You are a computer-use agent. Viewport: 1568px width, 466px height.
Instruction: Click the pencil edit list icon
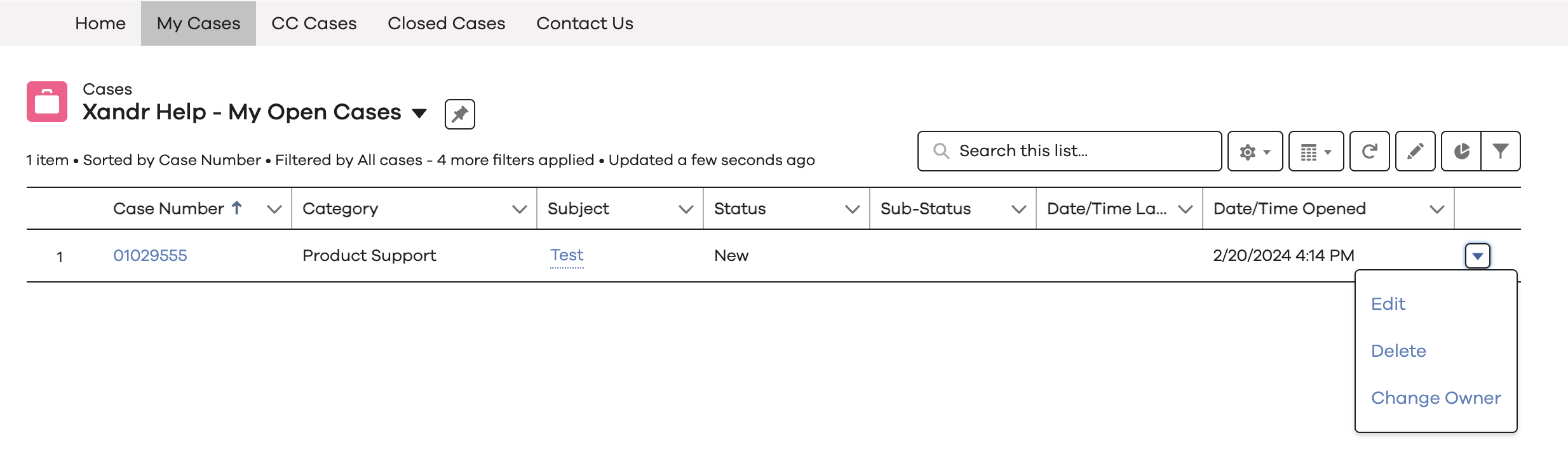tap(1415, 151)
